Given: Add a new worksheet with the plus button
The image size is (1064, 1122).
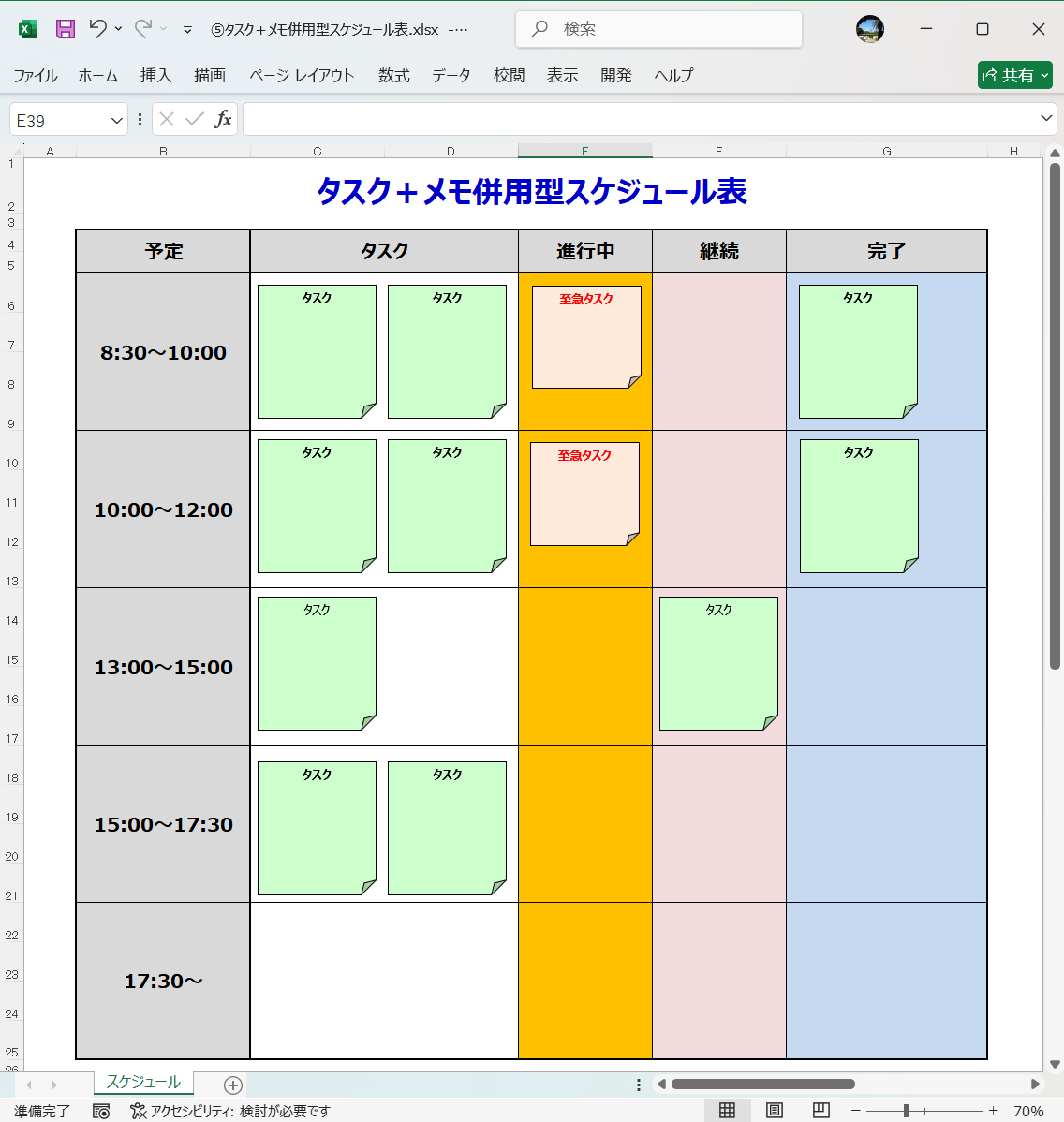Looking at the screenshot, I should 230,1085.
